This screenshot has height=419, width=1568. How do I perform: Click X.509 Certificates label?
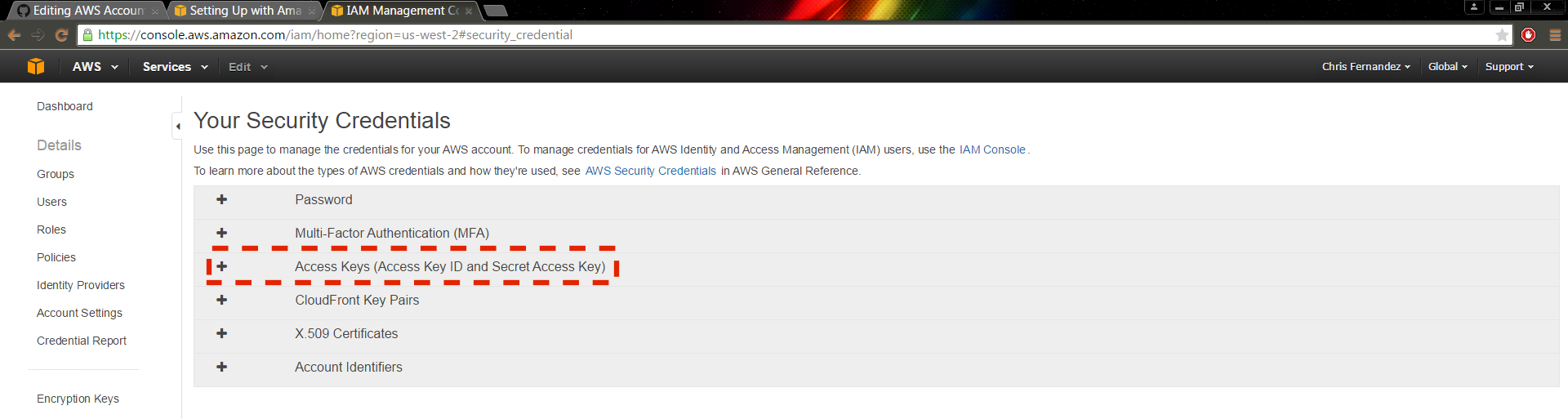tap(346, 334)
